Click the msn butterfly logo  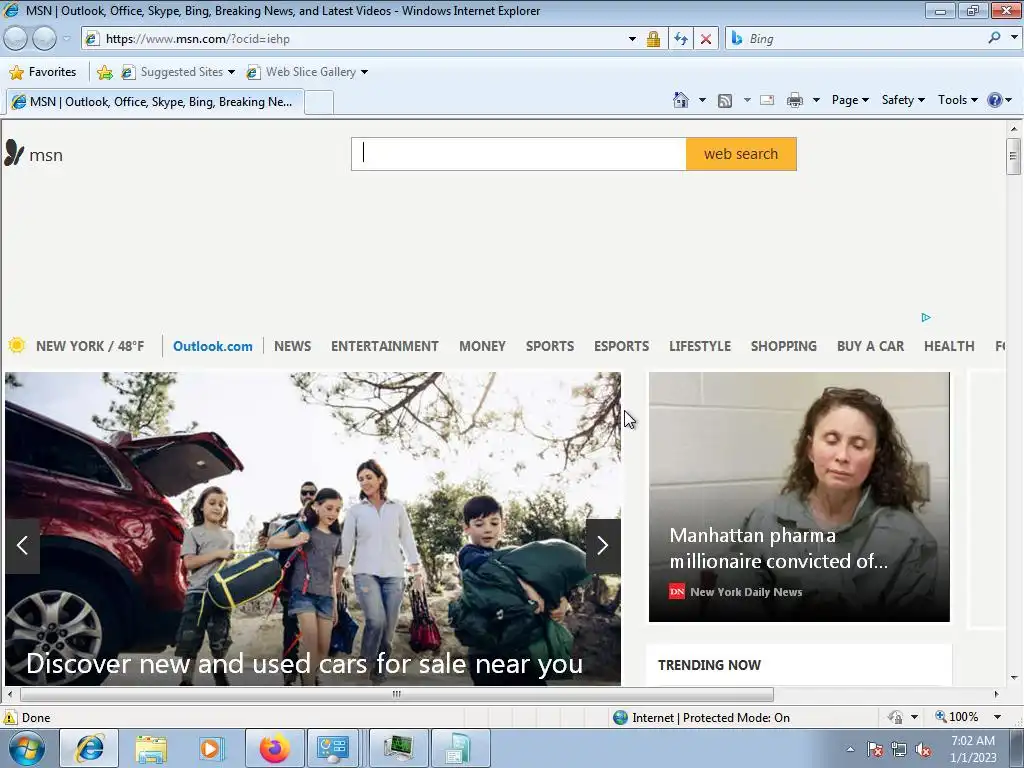click(14, 153)
